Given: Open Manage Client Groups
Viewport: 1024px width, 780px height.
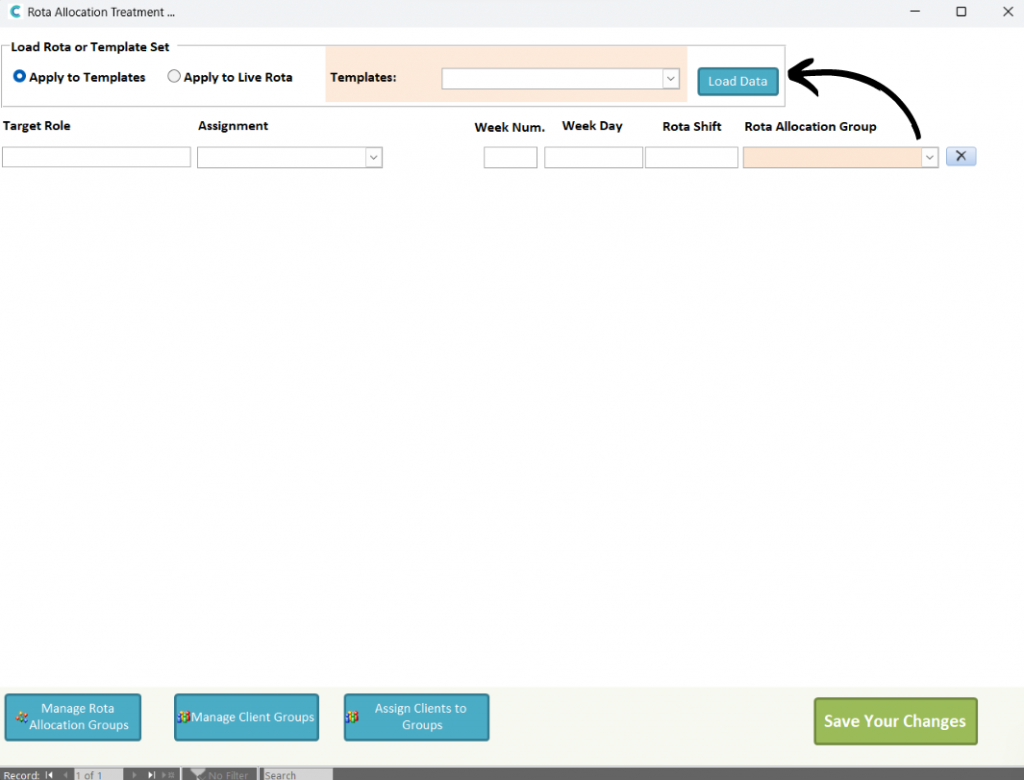Looking at the screenshot, I should click(x=246, y=717).
